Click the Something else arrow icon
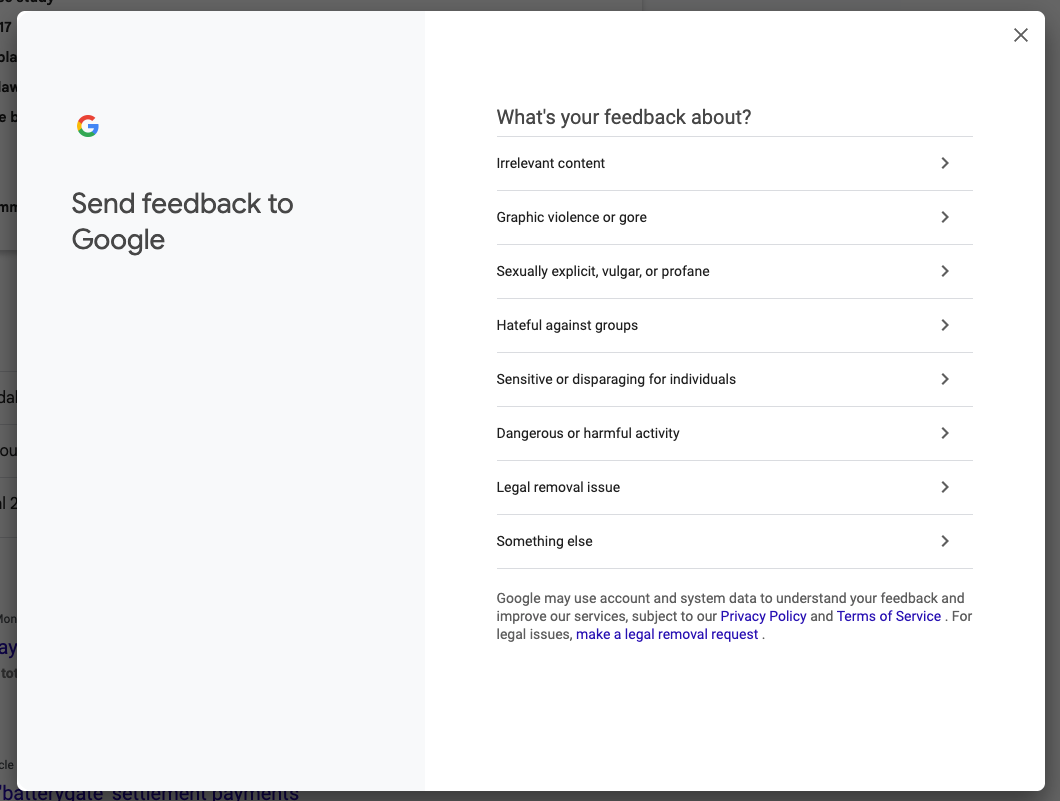 click(944, 541)
